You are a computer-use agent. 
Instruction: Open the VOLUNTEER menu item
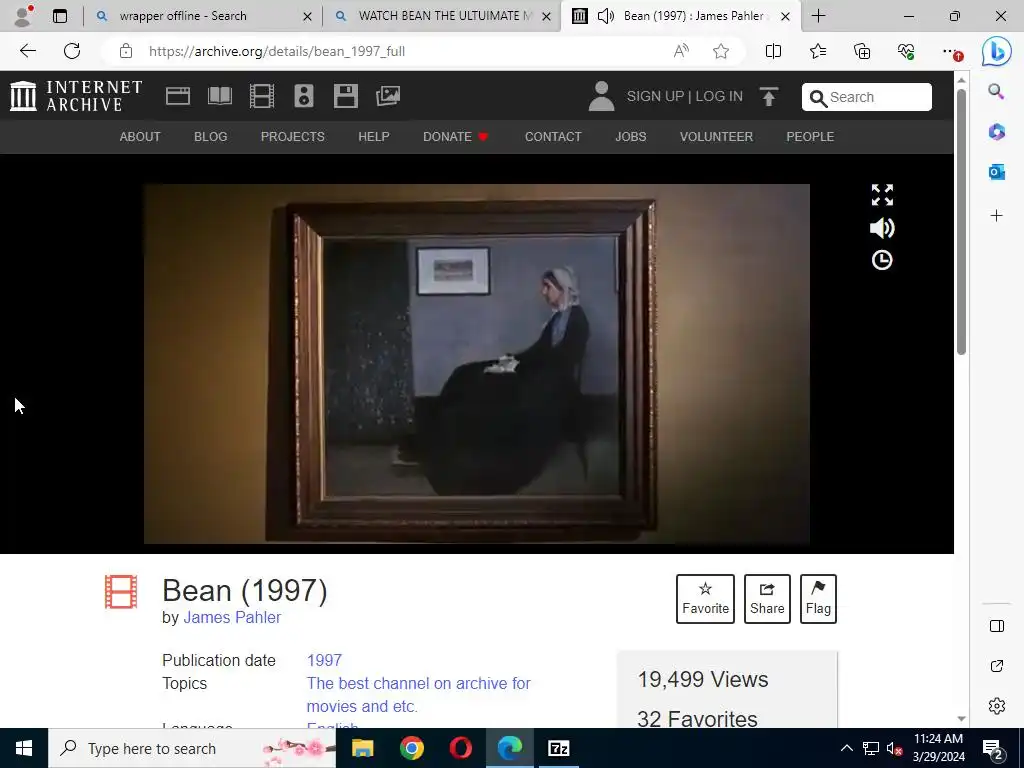716,136
